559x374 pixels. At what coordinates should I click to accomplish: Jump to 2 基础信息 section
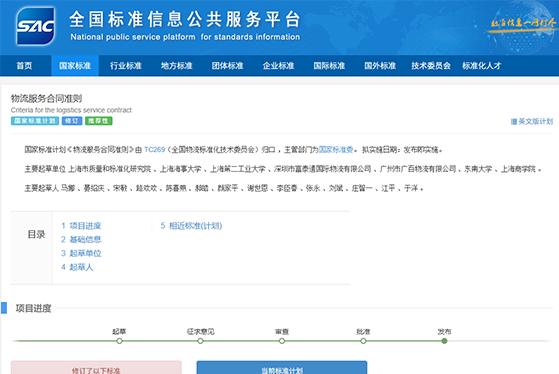[81, 240]
